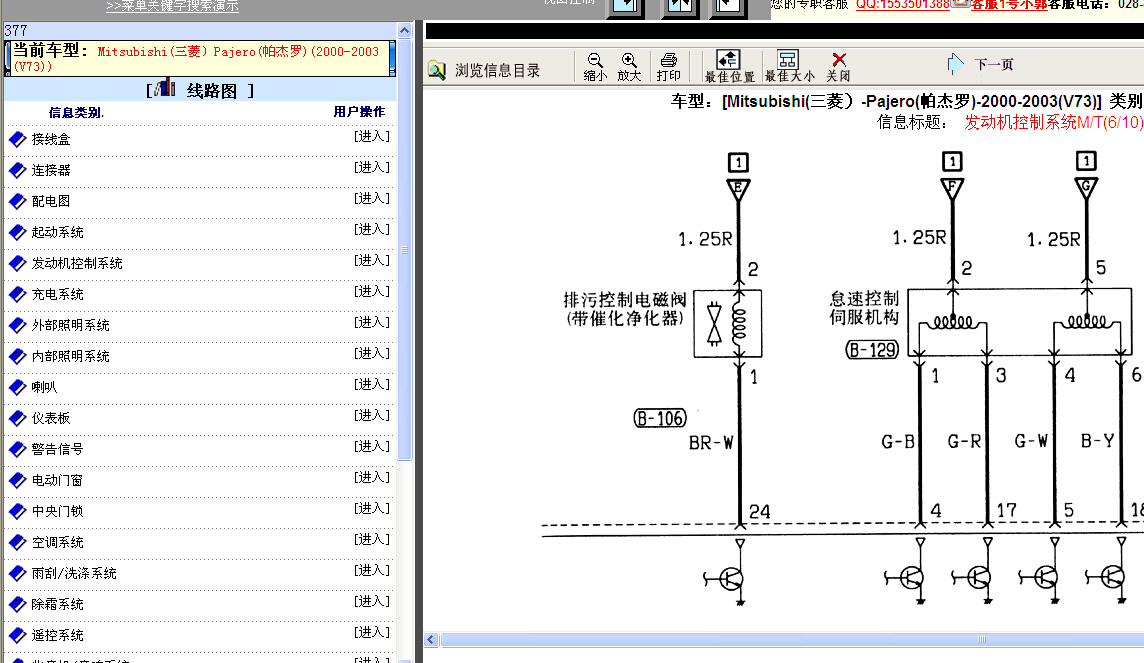
Task: Click [进入] for 连接器 row
Action: coord(372,168)
